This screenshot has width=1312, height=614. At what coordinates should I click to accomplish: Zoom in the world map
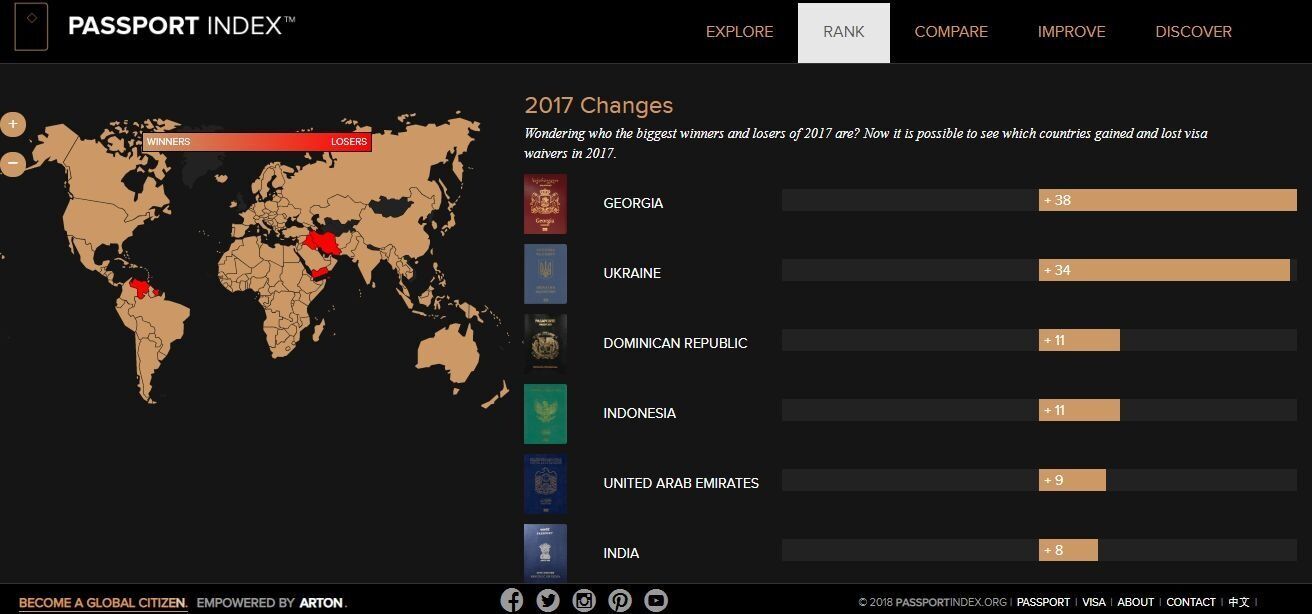(12, 125)
